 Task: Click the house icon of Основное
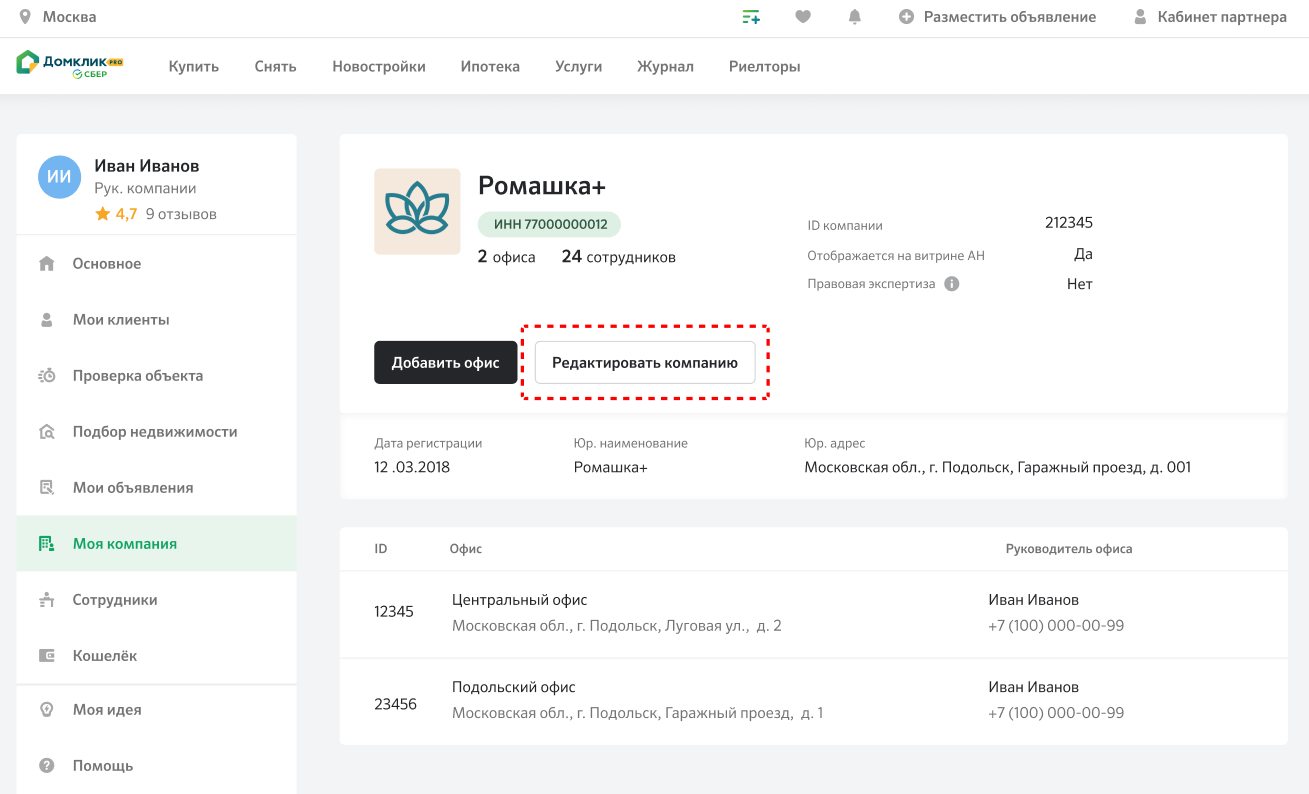(x=46, y=264)
